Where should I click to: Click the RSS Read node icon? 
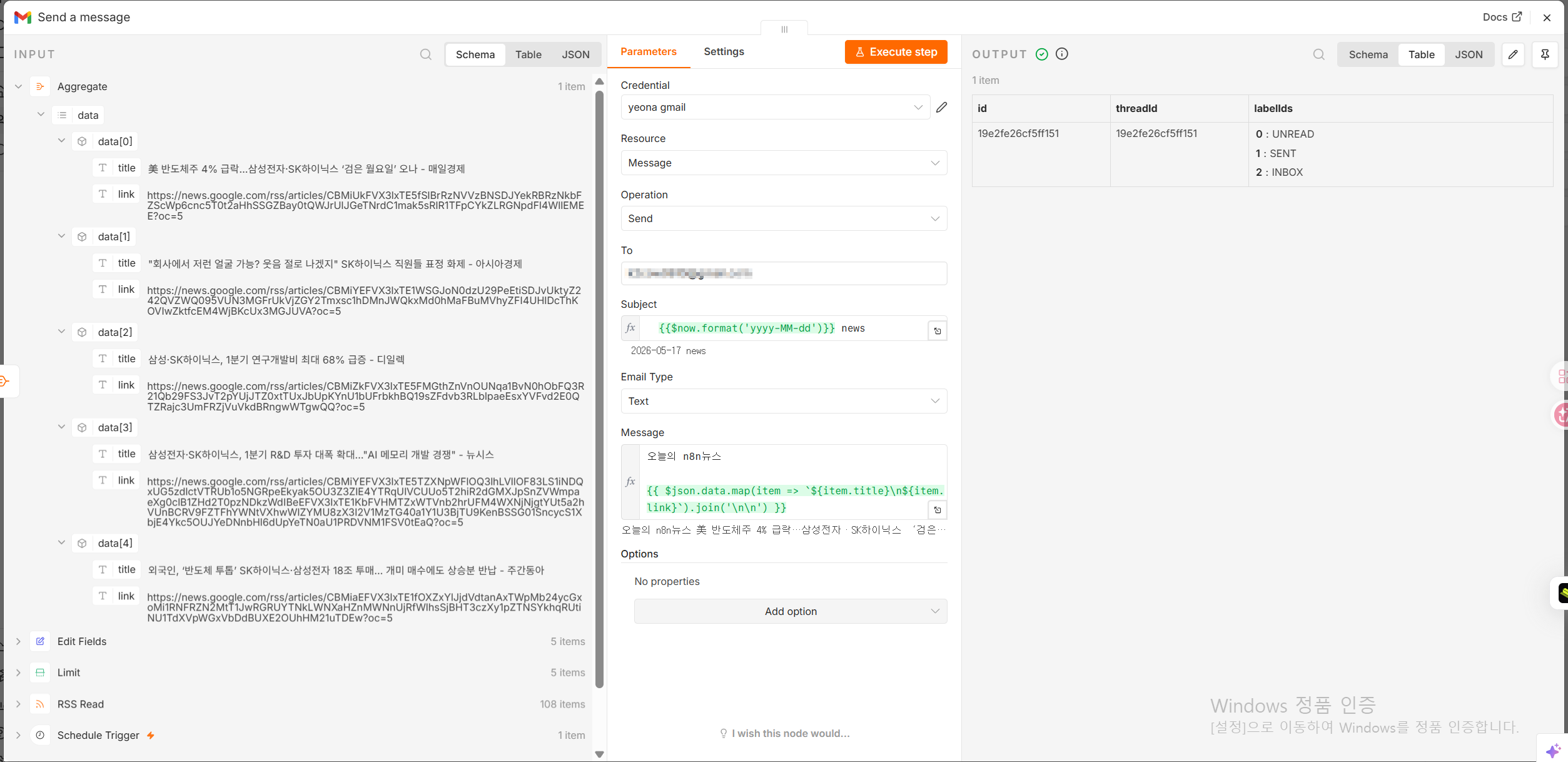click(x=40, y=704)
